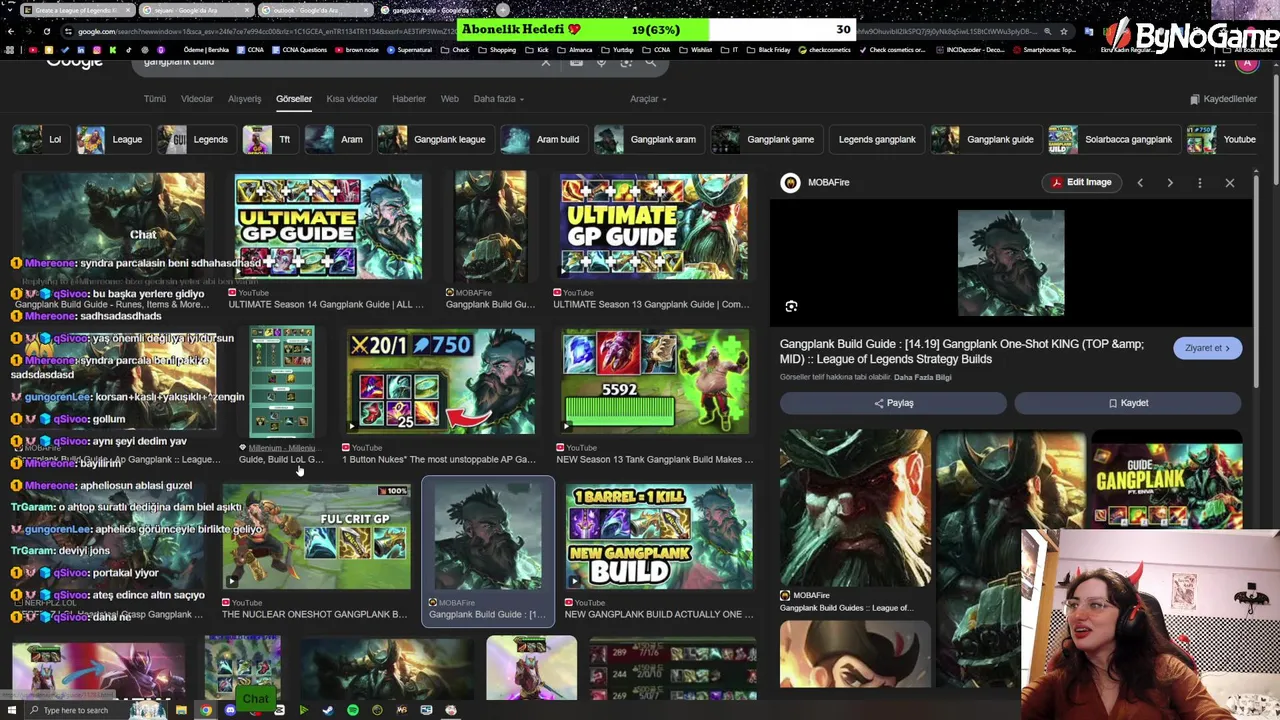Show previous image with left arrow
Image resolution: width=1280 pixels, height=720 pixels.
click(x=1140, y=183)
